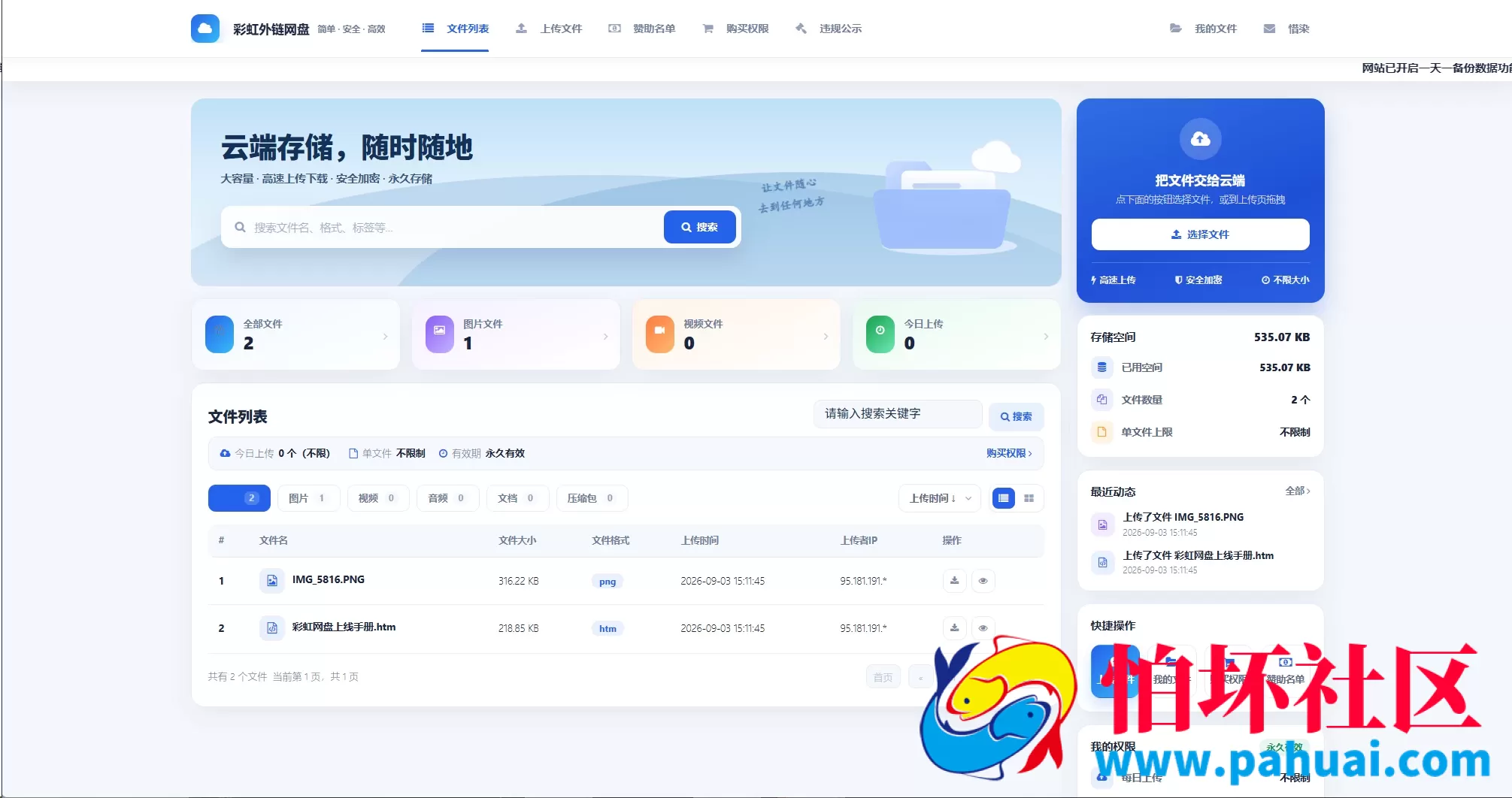This screenshot has height=798, width=1512.
Task: Open 全部 recent activity link
Action: 1298,491
